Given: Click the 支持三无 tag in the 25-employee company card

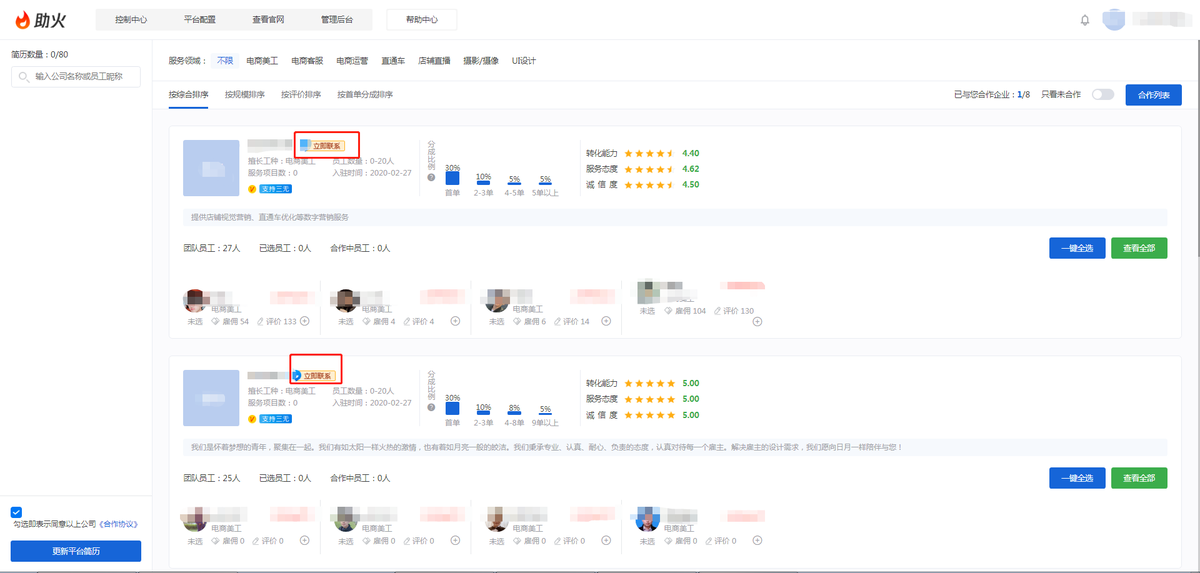Looking at the screenshot, I should [275, 418].
